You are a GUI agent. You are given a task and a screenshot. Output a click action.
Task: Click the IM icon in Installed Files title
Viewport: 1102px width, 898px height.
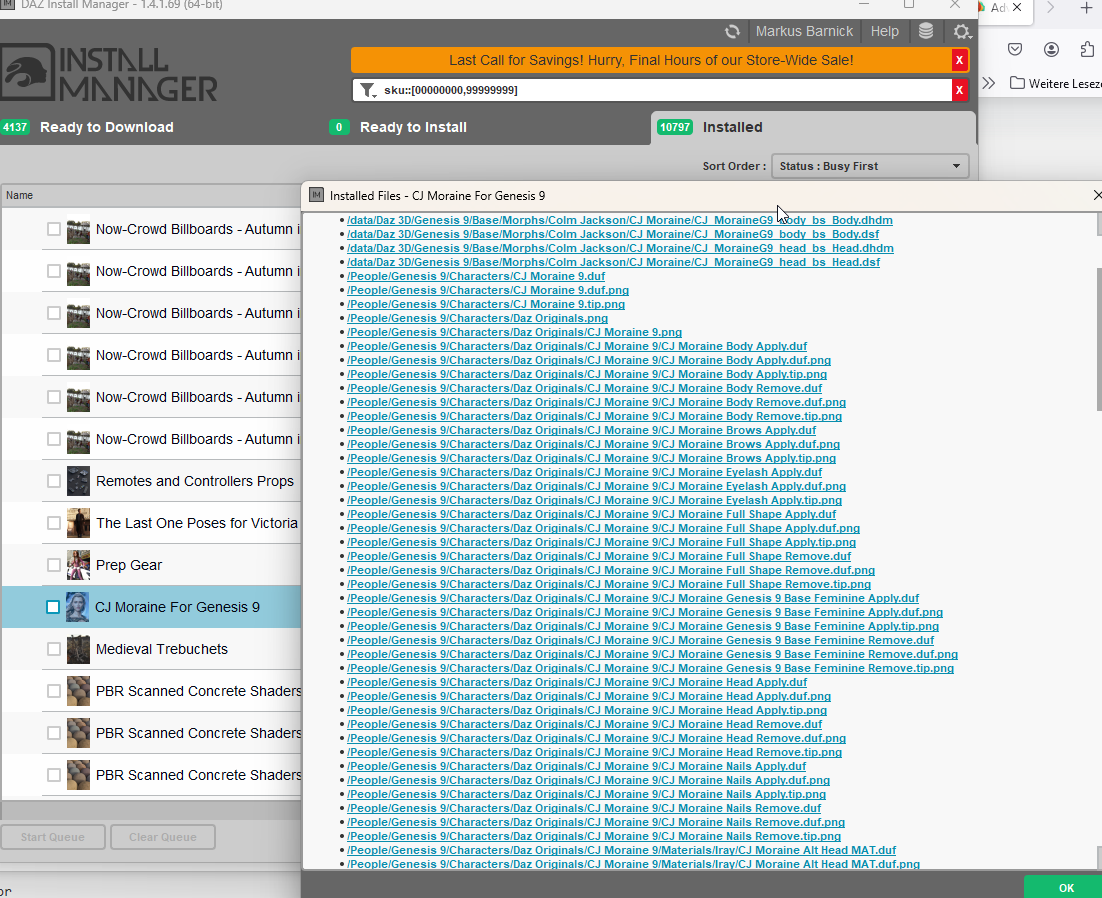tap(316, 195)
